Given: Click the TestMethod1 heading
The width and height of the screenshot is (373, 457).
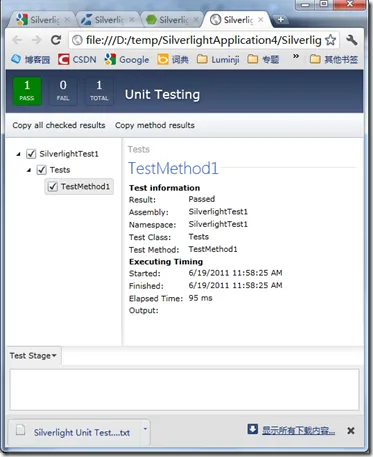Looking at the screenshot, I should pos(173,168).
